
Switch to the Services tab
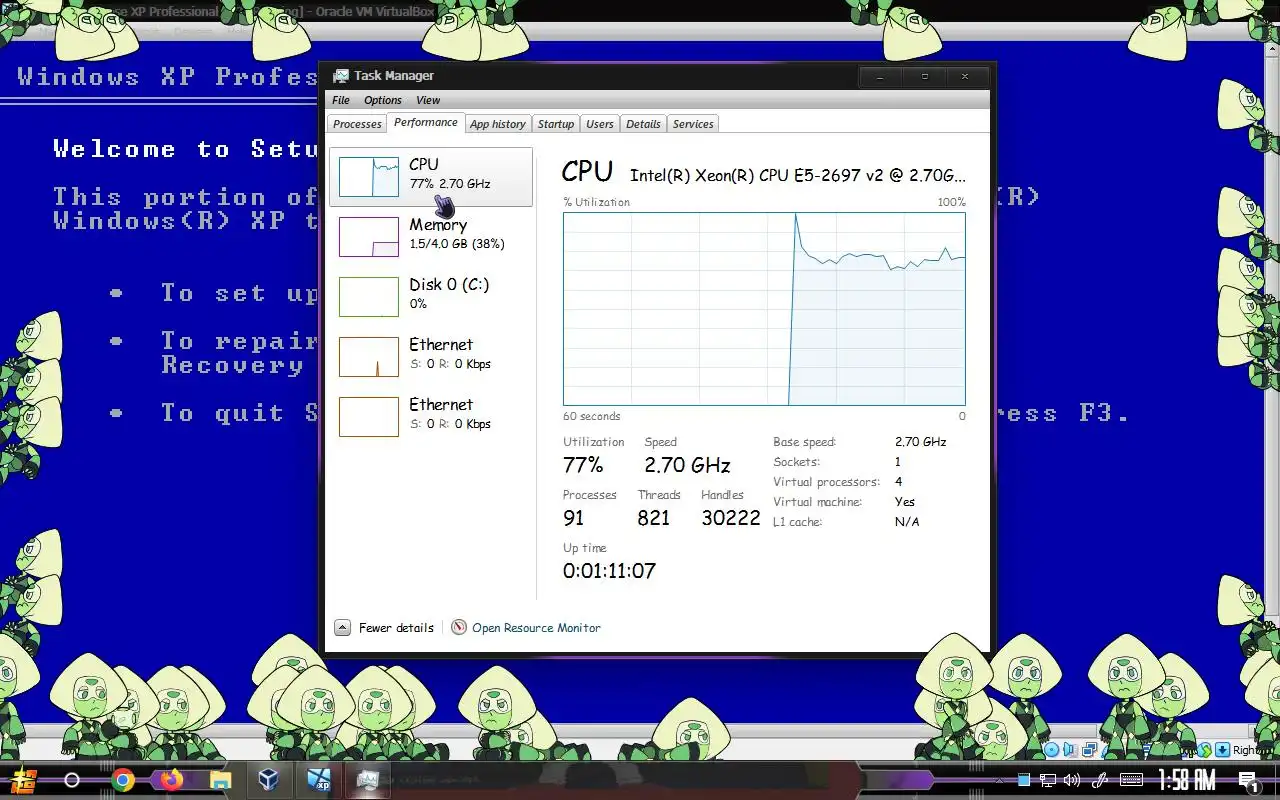point(693,124)
